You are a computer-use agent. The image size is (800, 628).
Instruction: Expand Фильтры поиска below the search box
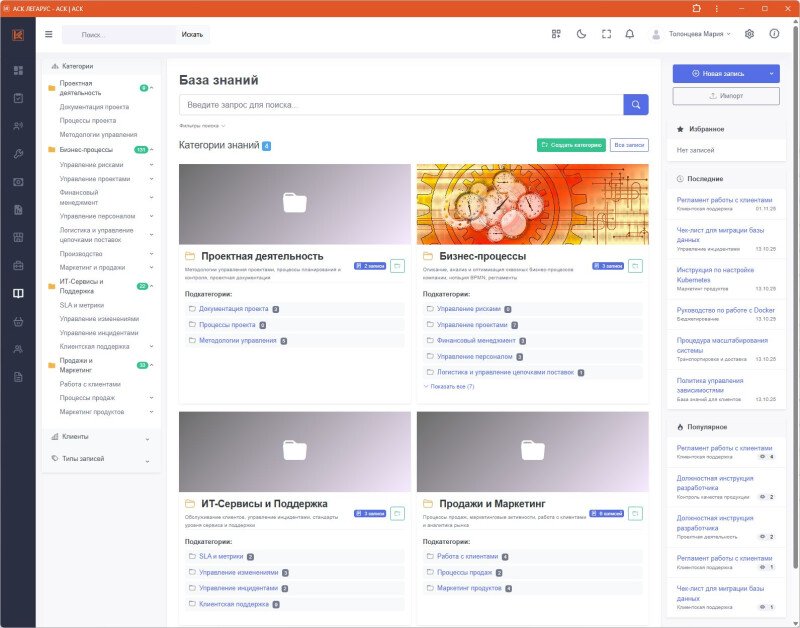202,126
